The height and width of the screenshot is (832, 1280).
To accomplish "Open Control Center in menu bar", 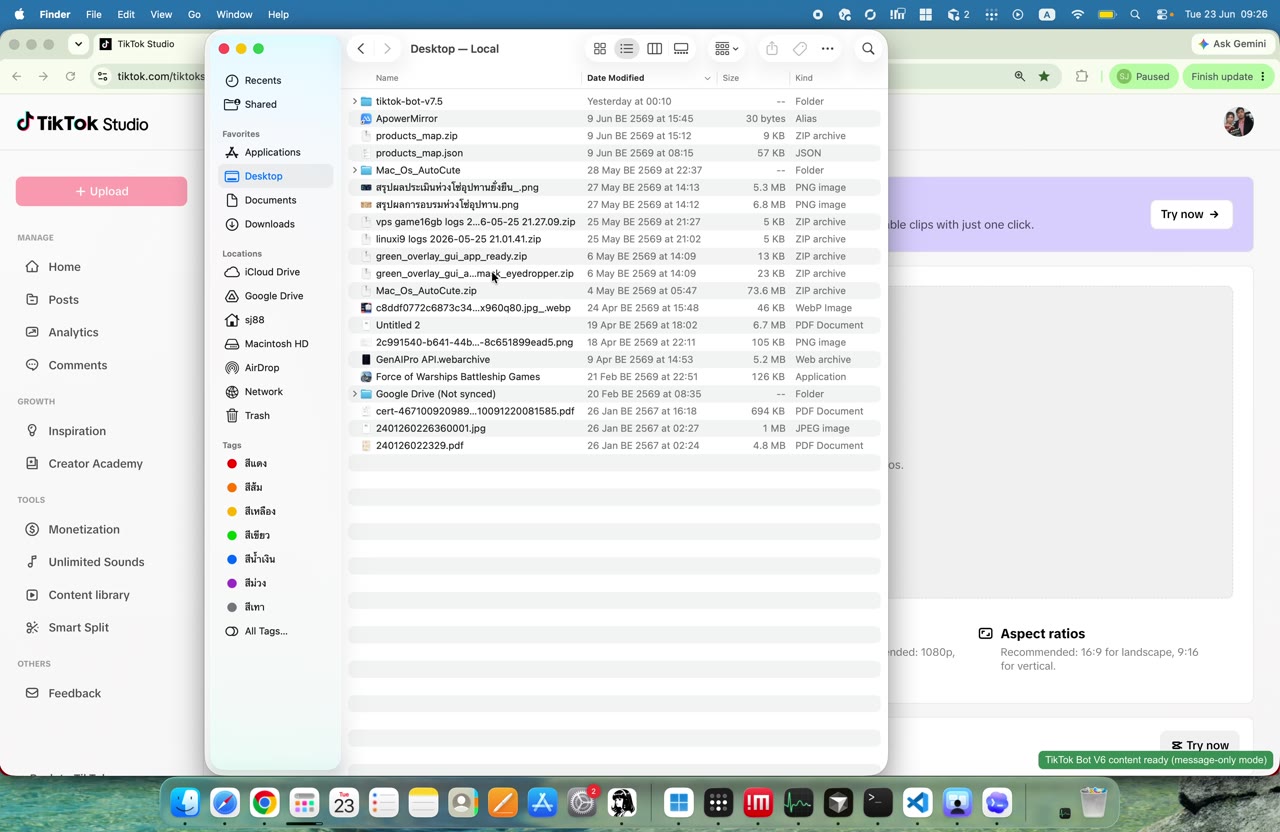I will coord(1164,14).
